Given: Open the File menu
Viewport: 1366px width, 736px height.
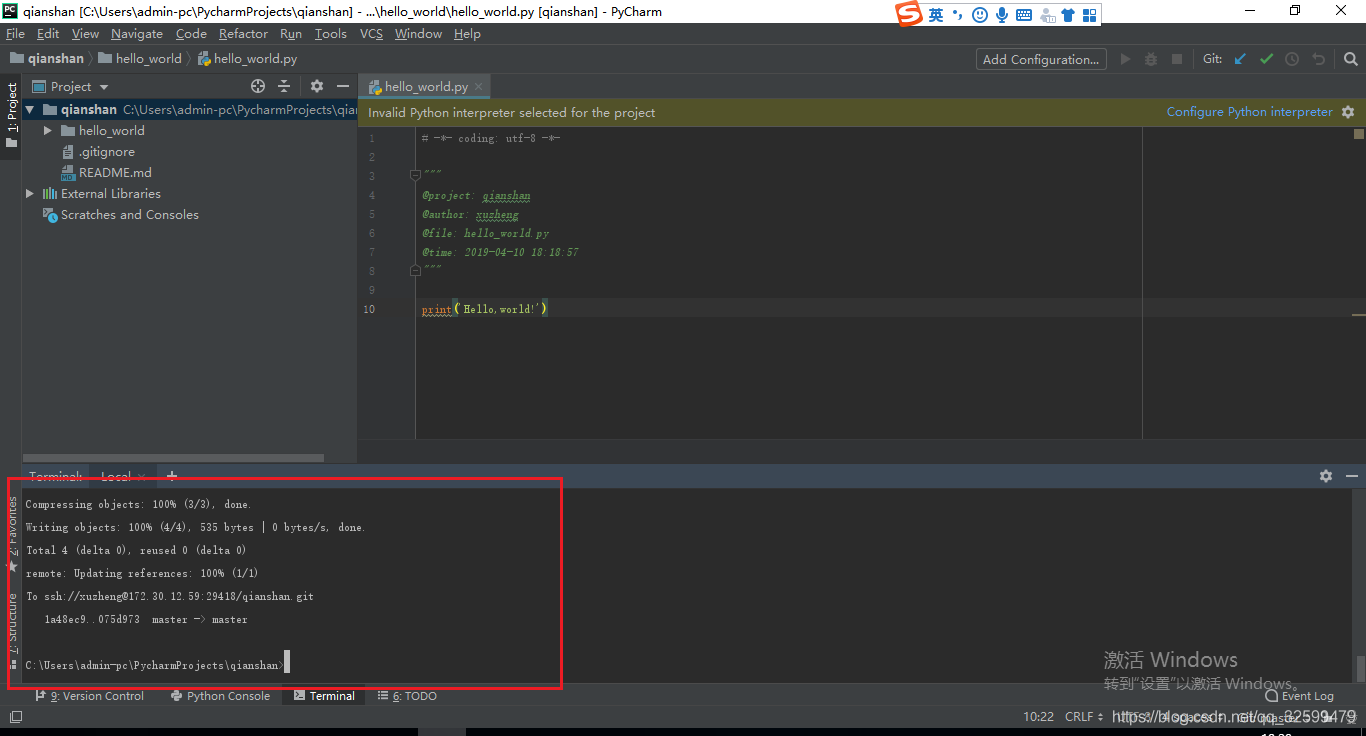Looking at the screenshot, I should [x=15, y=34].
